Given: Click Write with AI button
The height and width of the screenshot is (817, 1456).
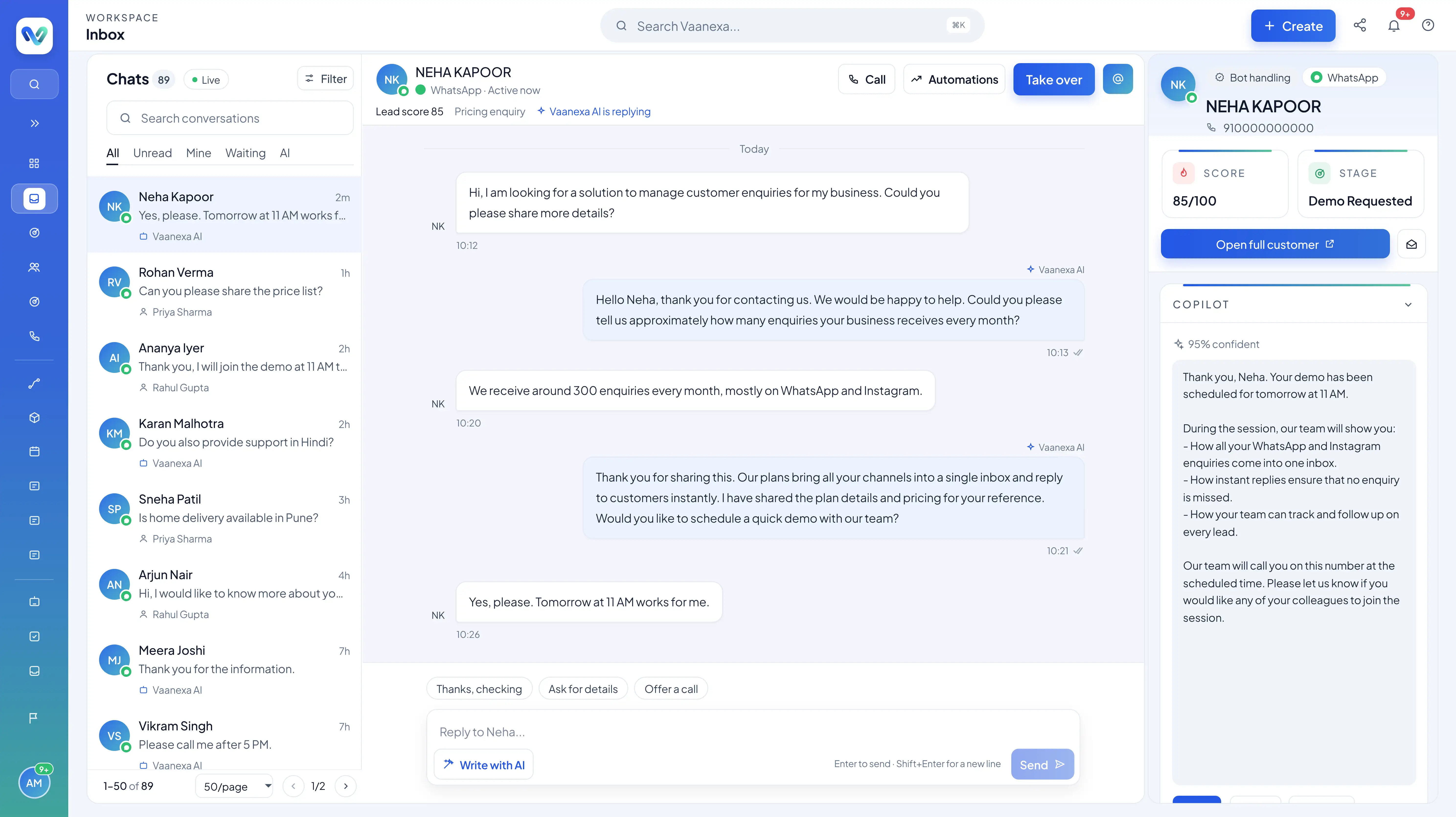Looking at the screenshot, I should coord(484,765).
